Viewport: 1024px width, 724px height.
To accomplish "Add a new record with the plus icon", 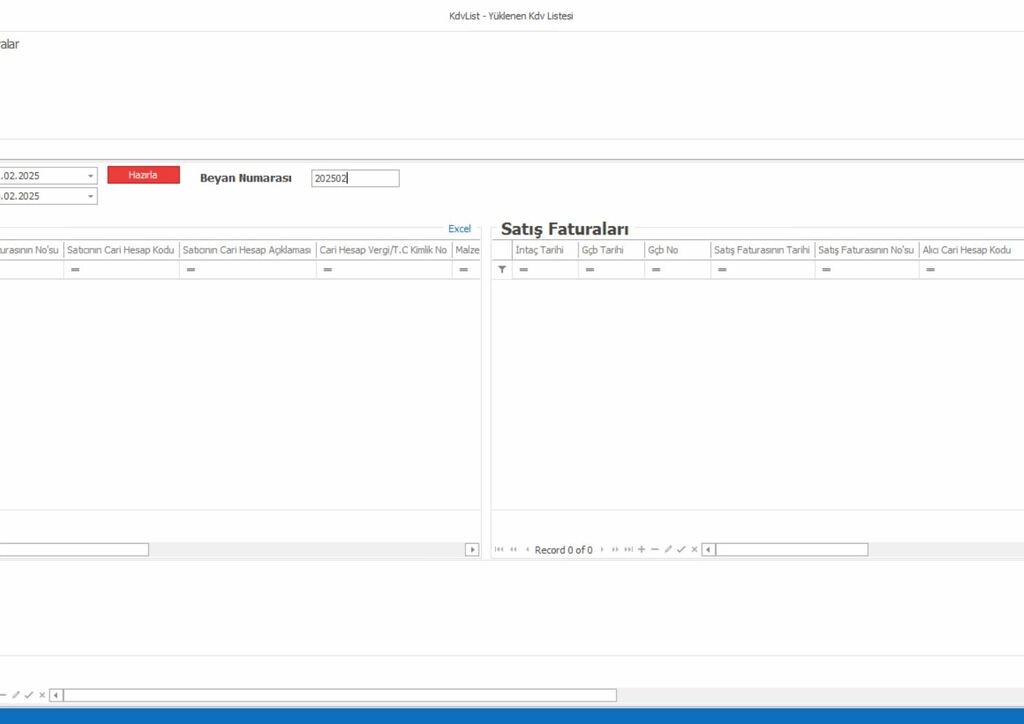I will click(x=641, y=550).
